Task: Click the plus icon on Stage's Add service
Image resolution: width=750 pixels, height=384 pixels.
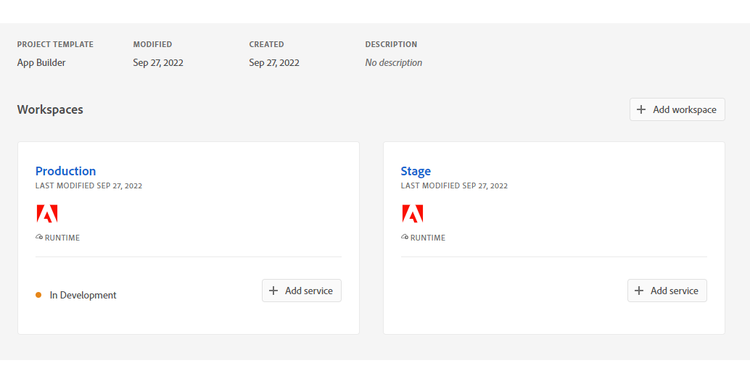Action: (639, 290)
